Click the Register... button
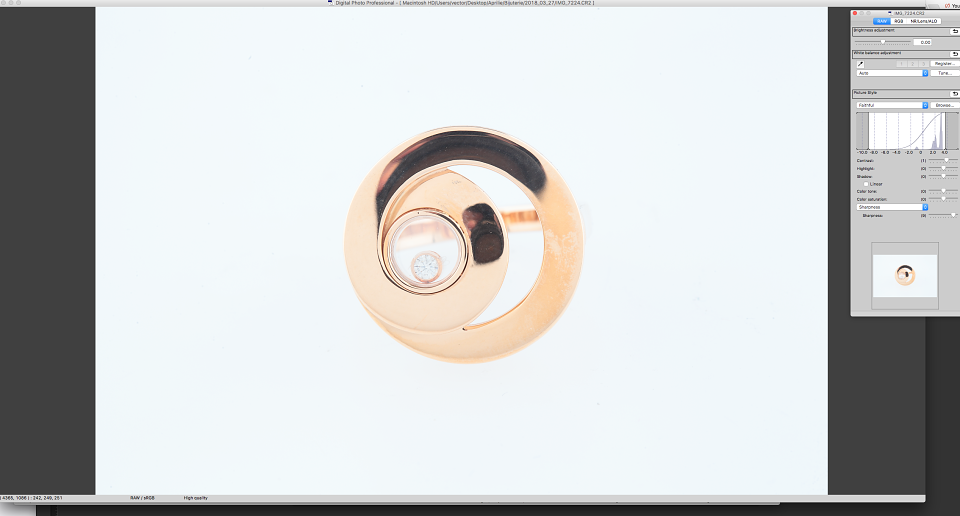The height and width of the screenshot is (516, 960). [x=945, y=64]
